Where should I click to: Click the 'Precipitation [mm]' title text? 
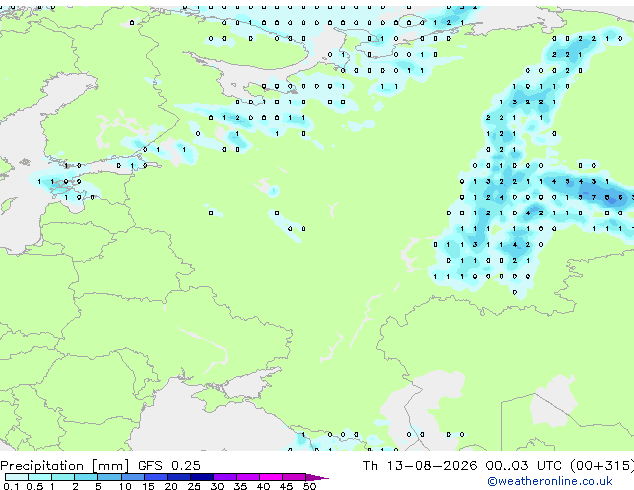pyautogui.click(x=65, y=466)
